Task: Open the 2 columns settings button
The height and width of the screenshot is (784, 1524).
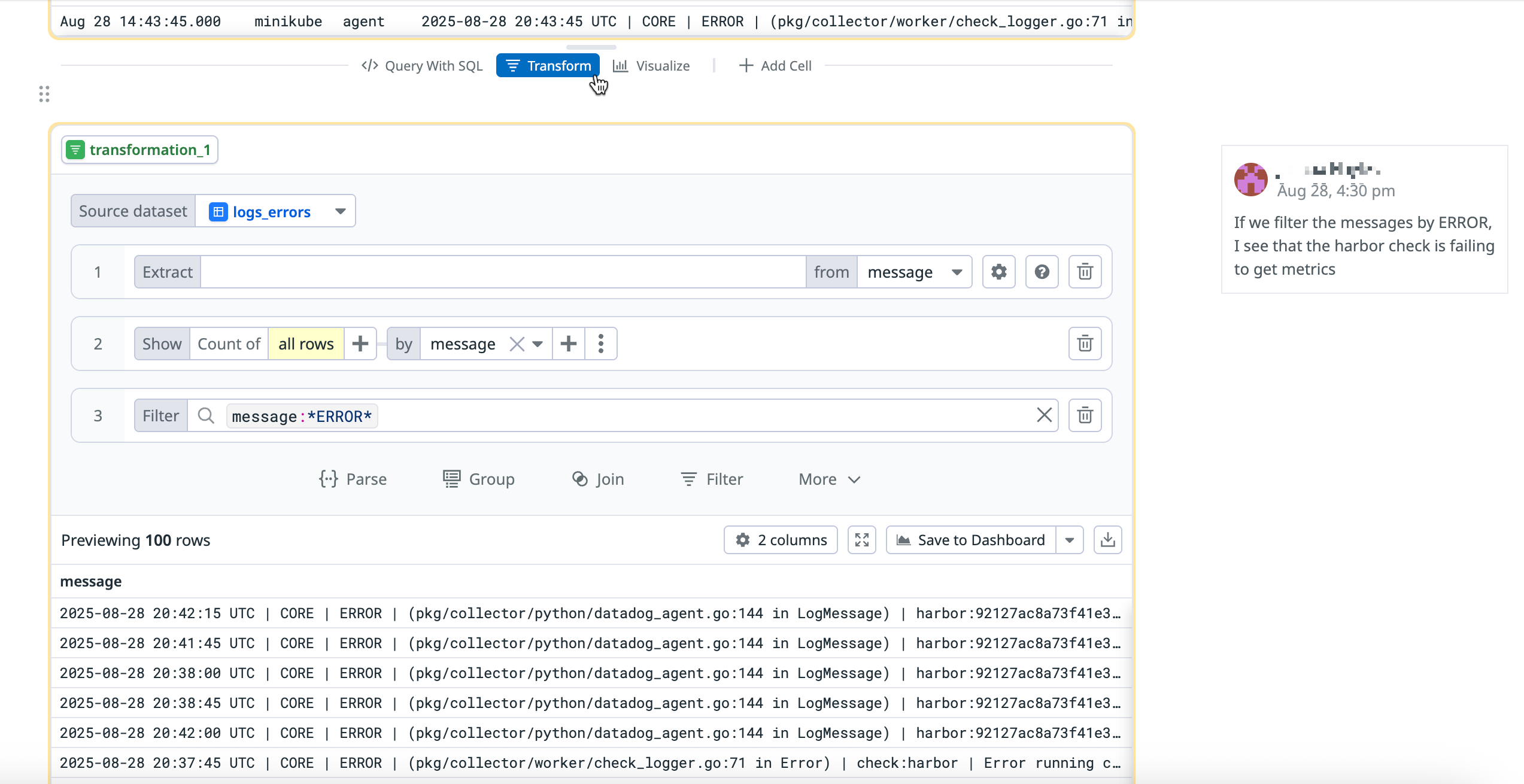Action: [x=781, y=540]
